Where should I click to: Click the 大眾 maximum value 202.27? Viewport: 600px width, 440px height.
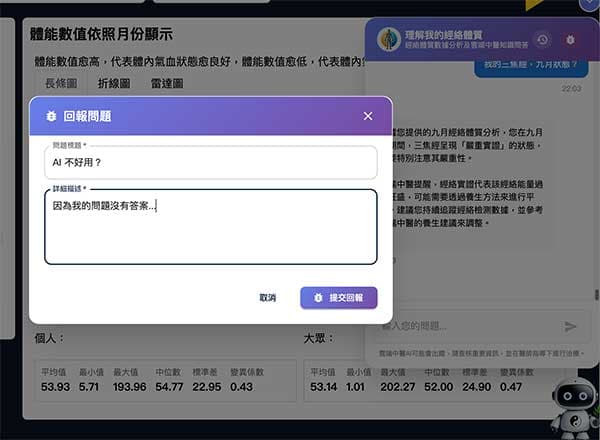400,386
